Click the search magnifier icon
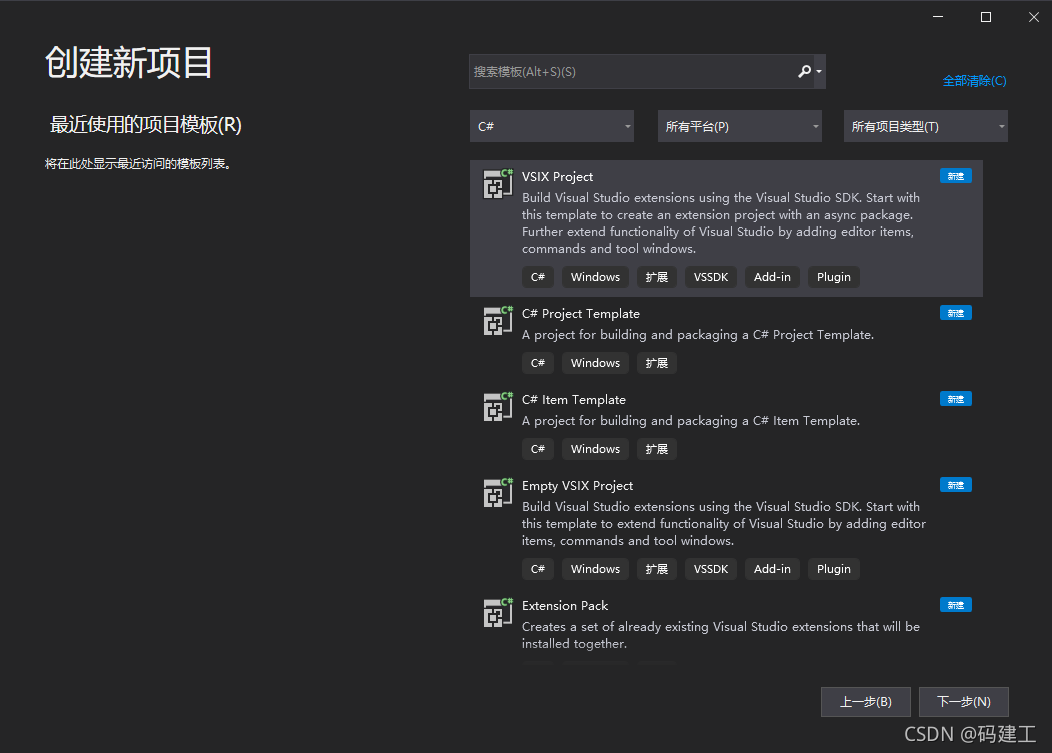Viewport: 1052px width, 753px height. point(804,71)
